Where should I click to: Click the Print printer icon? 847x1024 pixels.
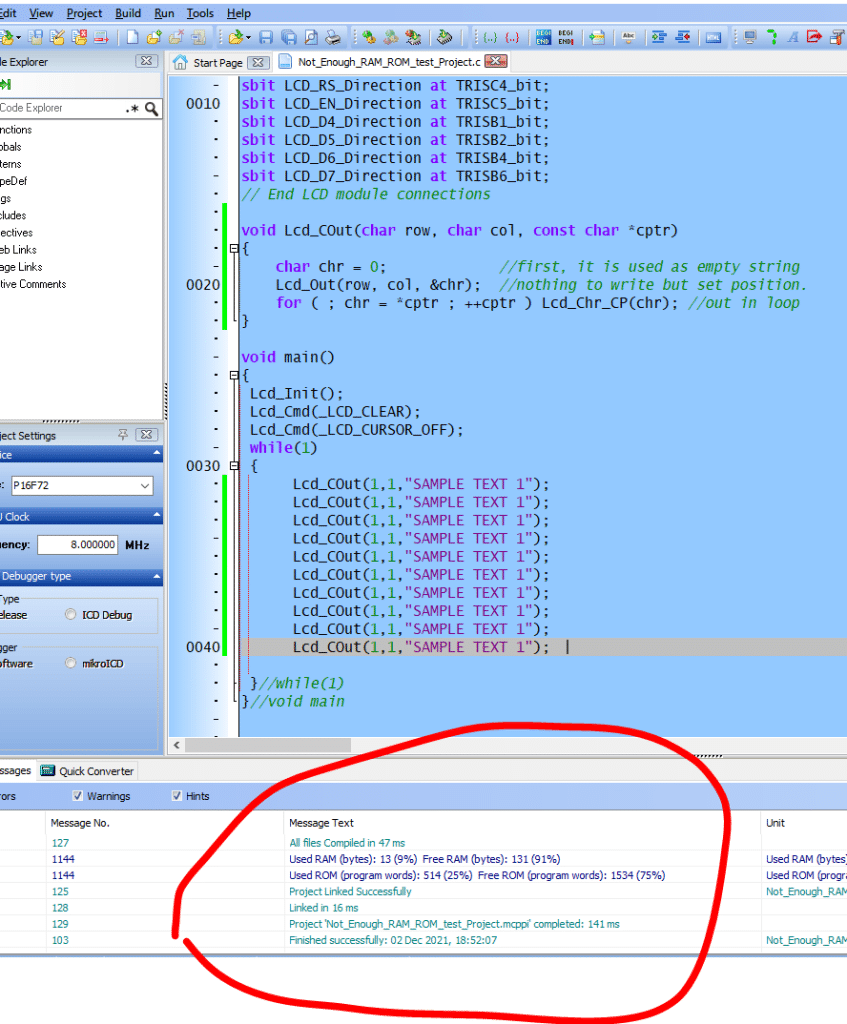click(x=332, y=37)
